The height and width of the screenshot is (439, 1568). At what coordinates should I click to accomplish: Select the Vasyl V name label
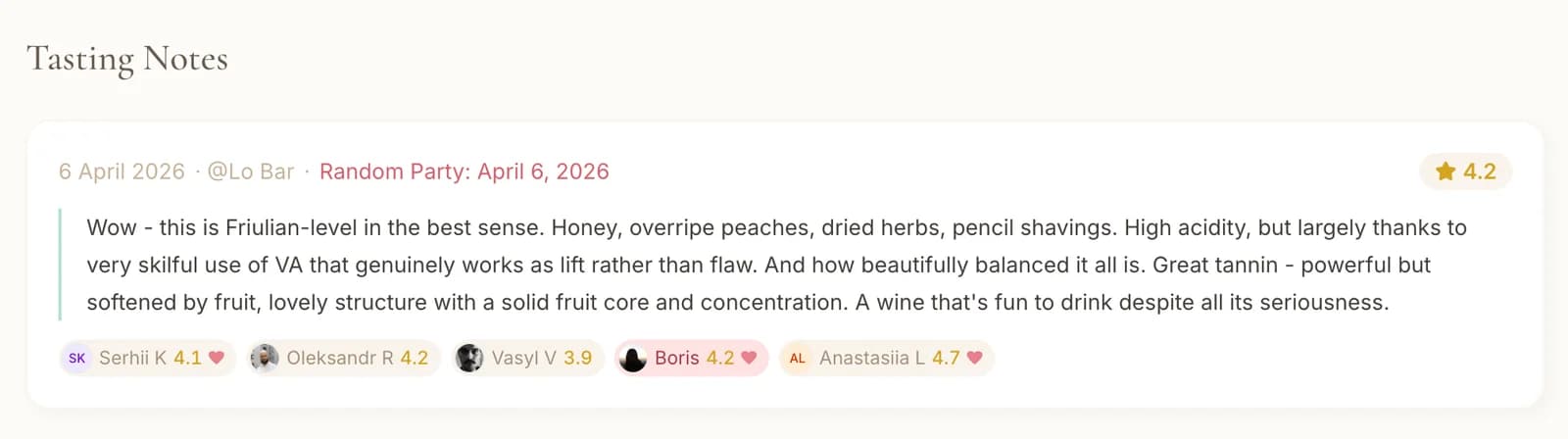pos(523,359)
